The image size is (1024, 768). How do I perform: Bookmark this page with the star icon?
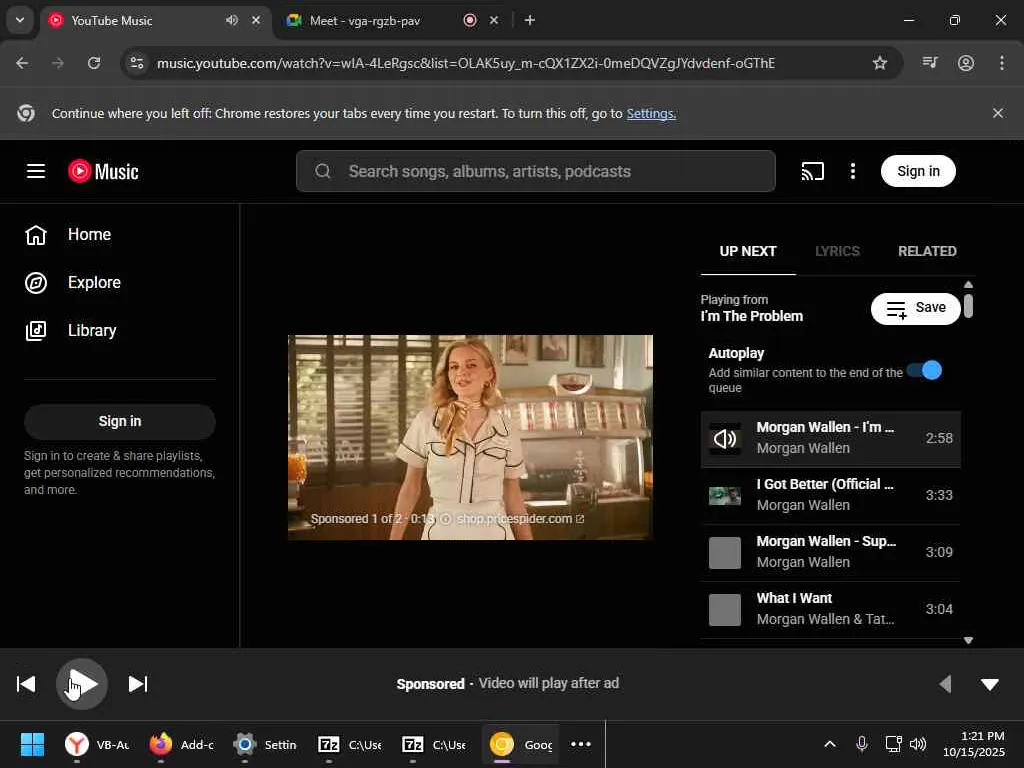point(880,63)
